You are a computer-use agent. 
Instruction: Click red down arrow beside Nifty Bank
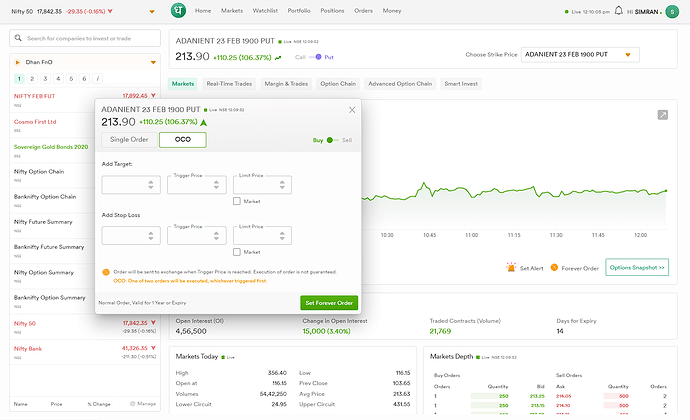pos(153,348)
